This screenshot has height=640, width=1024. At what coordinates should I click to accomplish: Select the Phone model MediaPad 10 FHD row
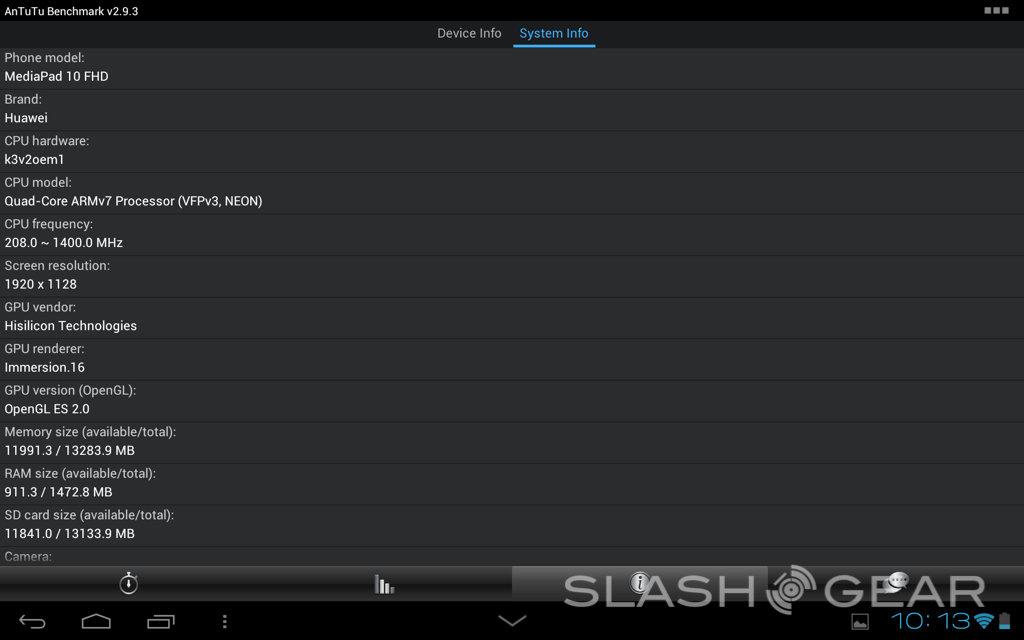pyautogui.click(x=512, y=68)
